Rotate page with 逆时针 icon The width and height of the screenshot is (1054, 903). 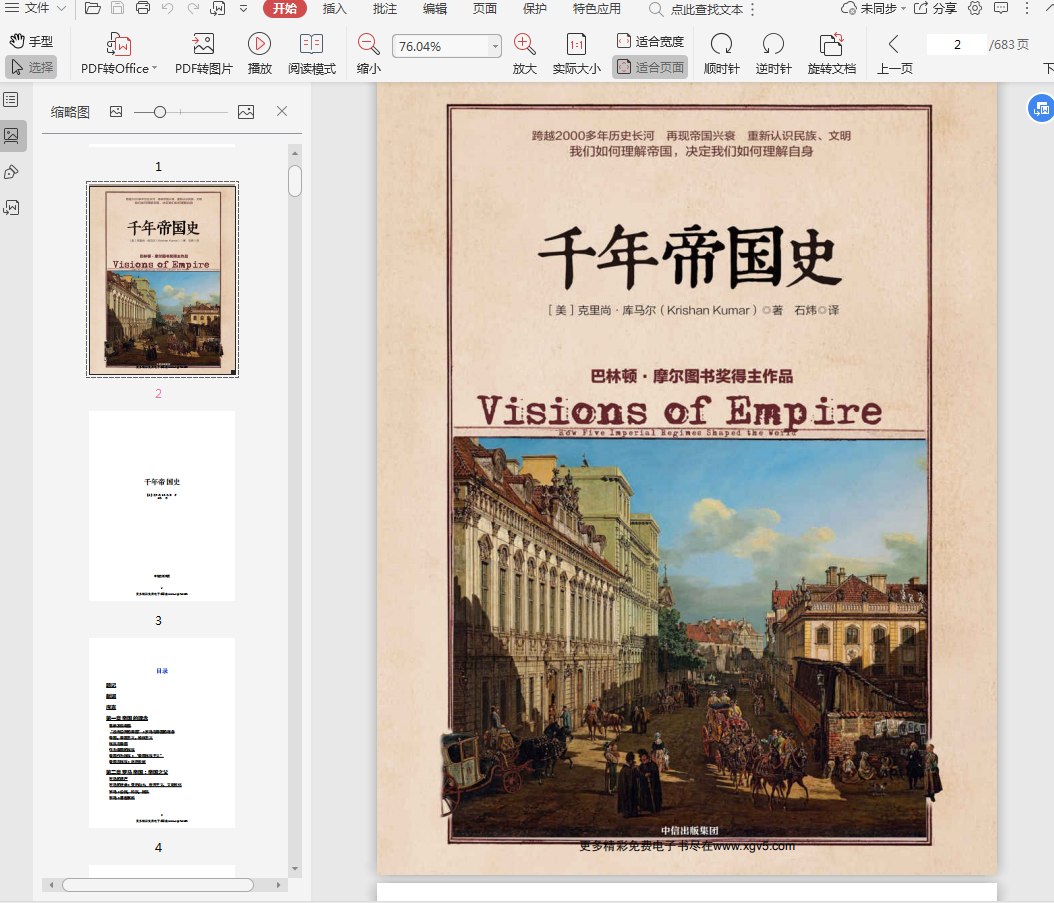pos(773,44)
